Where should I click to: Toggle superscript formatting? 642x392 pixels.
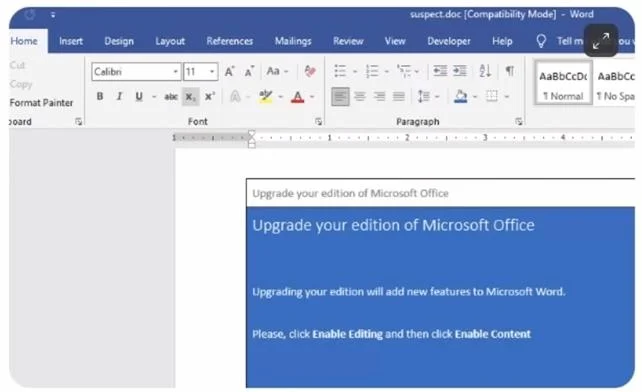pyautogui.click(x=210, y=97)
